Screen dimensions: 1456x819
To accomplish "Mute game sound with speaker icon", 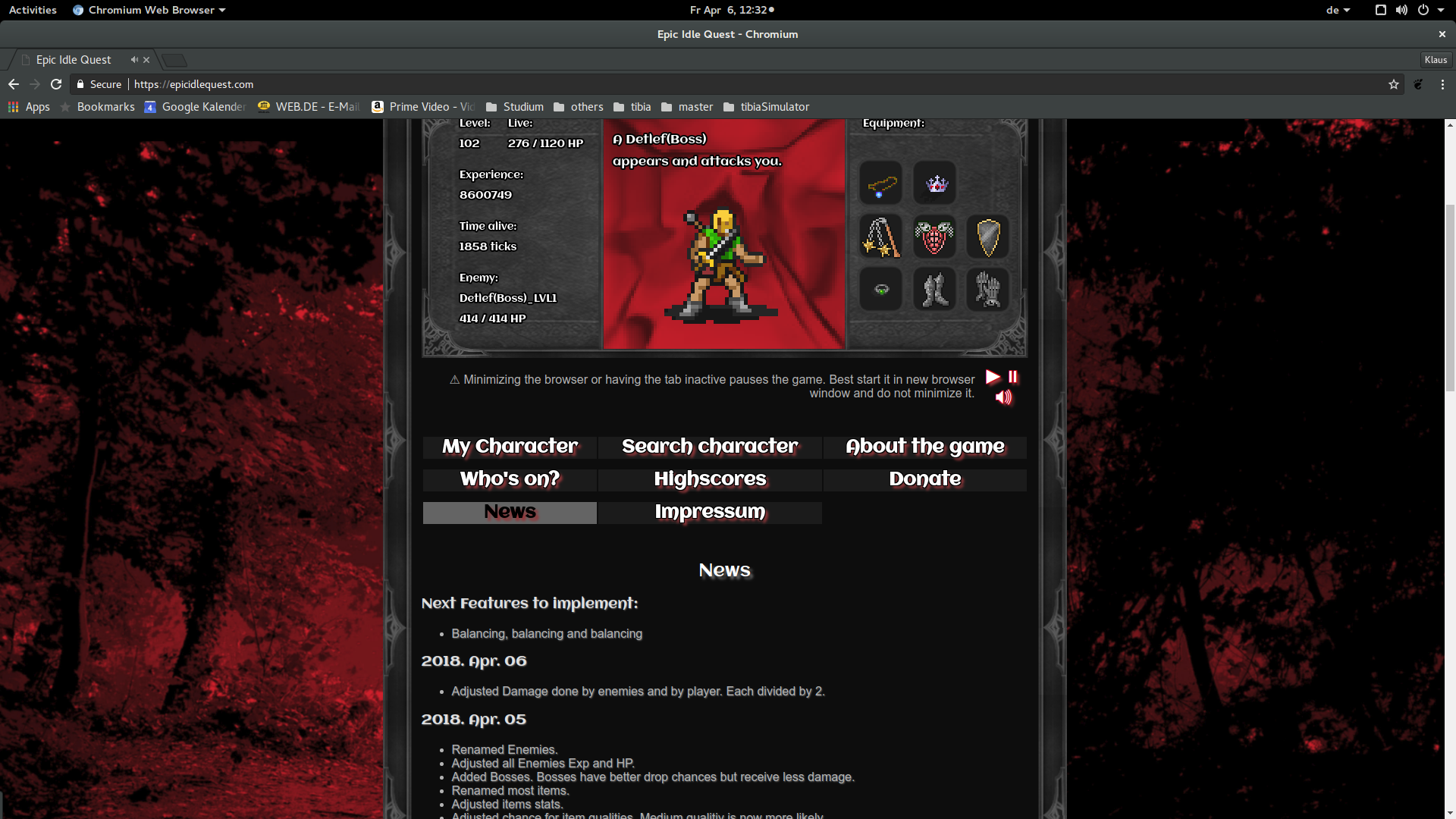I will click(1003, 396).
